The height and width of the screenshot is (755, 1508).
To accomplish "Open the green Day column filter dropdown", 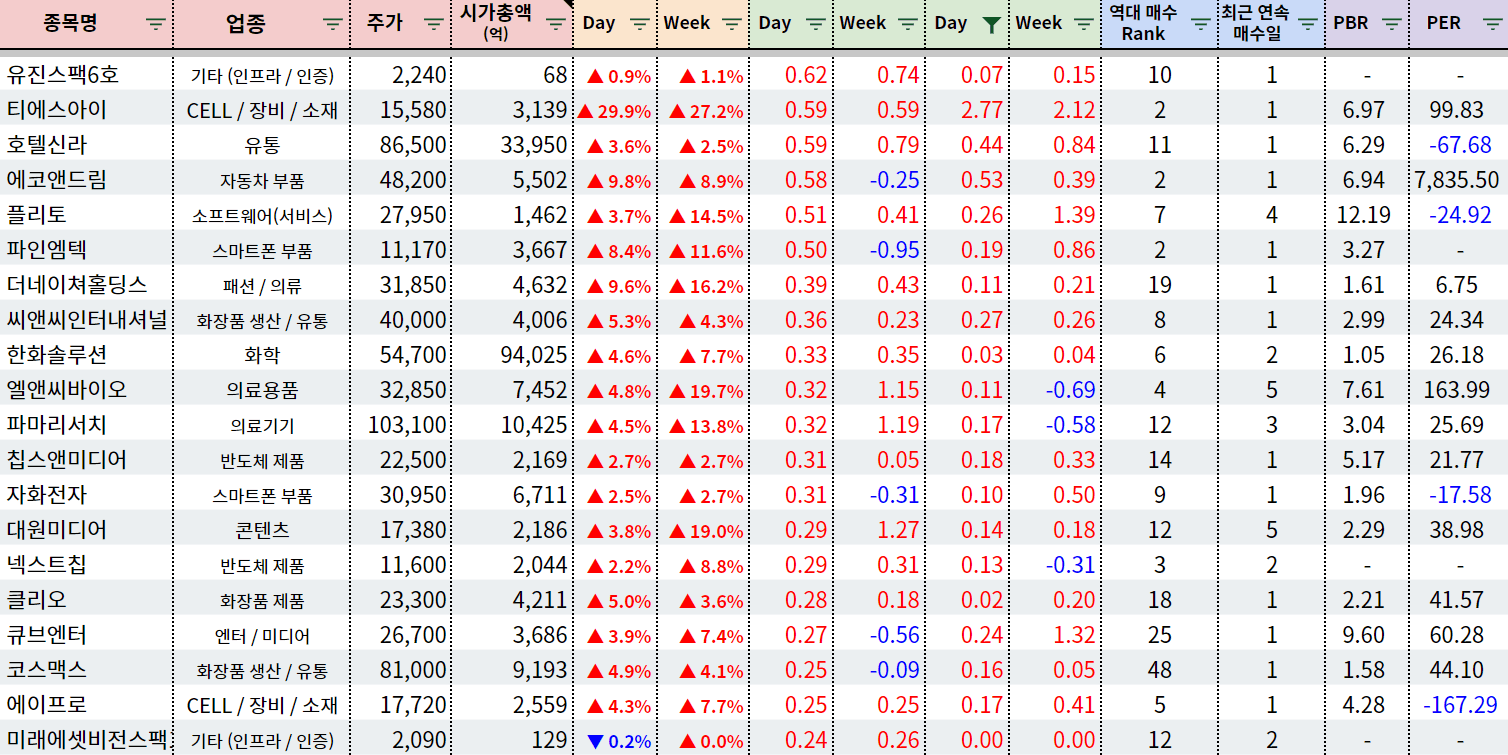I will click(816, 24).
